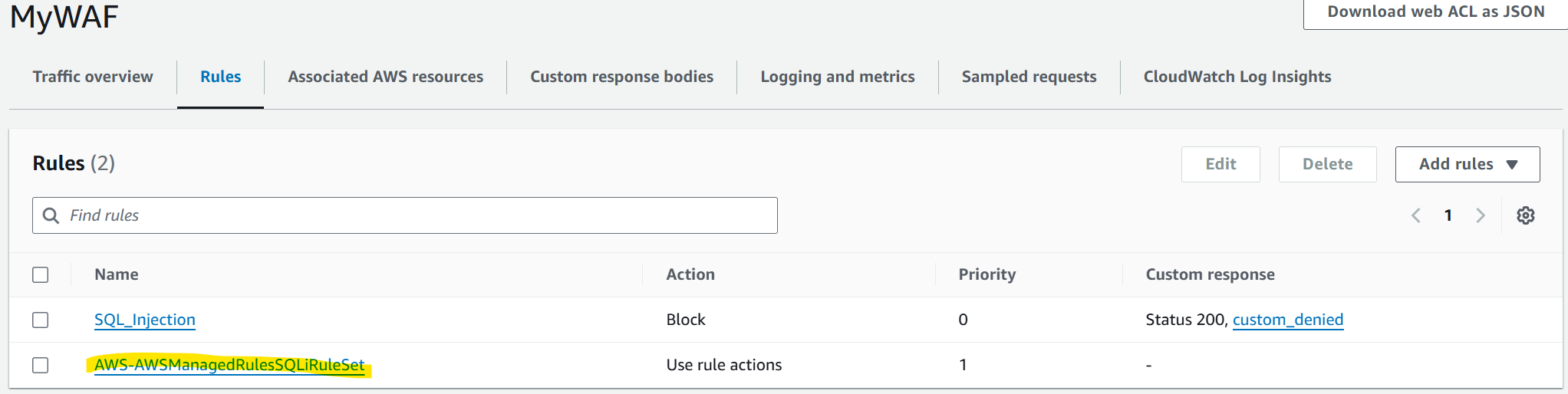Image resolution: width=1568 pixels, height=394 pixels.
Task: Click the Edit rules button
Action: click(x=1220, y=164)
